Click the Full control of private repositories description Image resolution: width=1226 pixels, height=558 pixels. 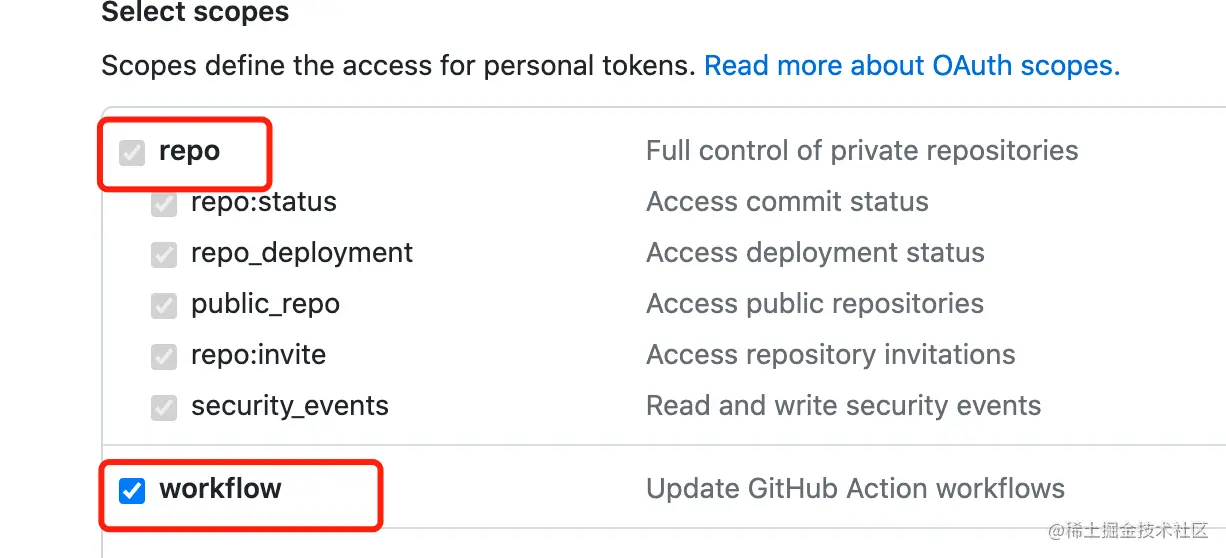click(x=862, y=151)
